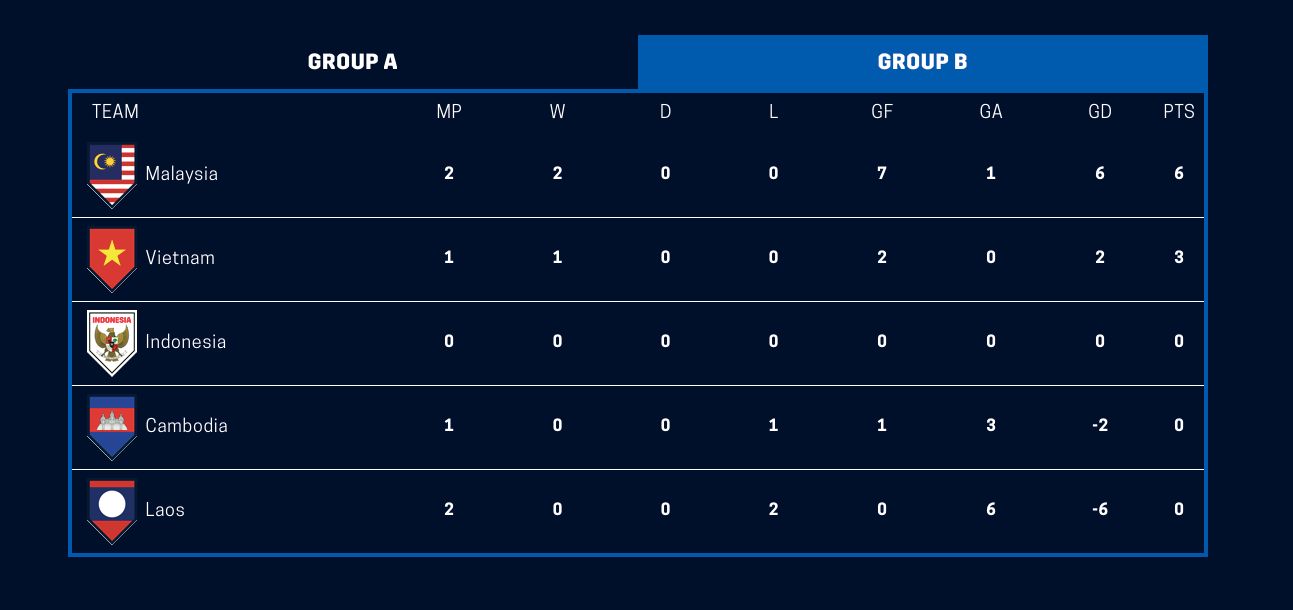The height and width of the screenshot is (610, 1293).
Task: Click the MP column header
Action: pos(449,111)
